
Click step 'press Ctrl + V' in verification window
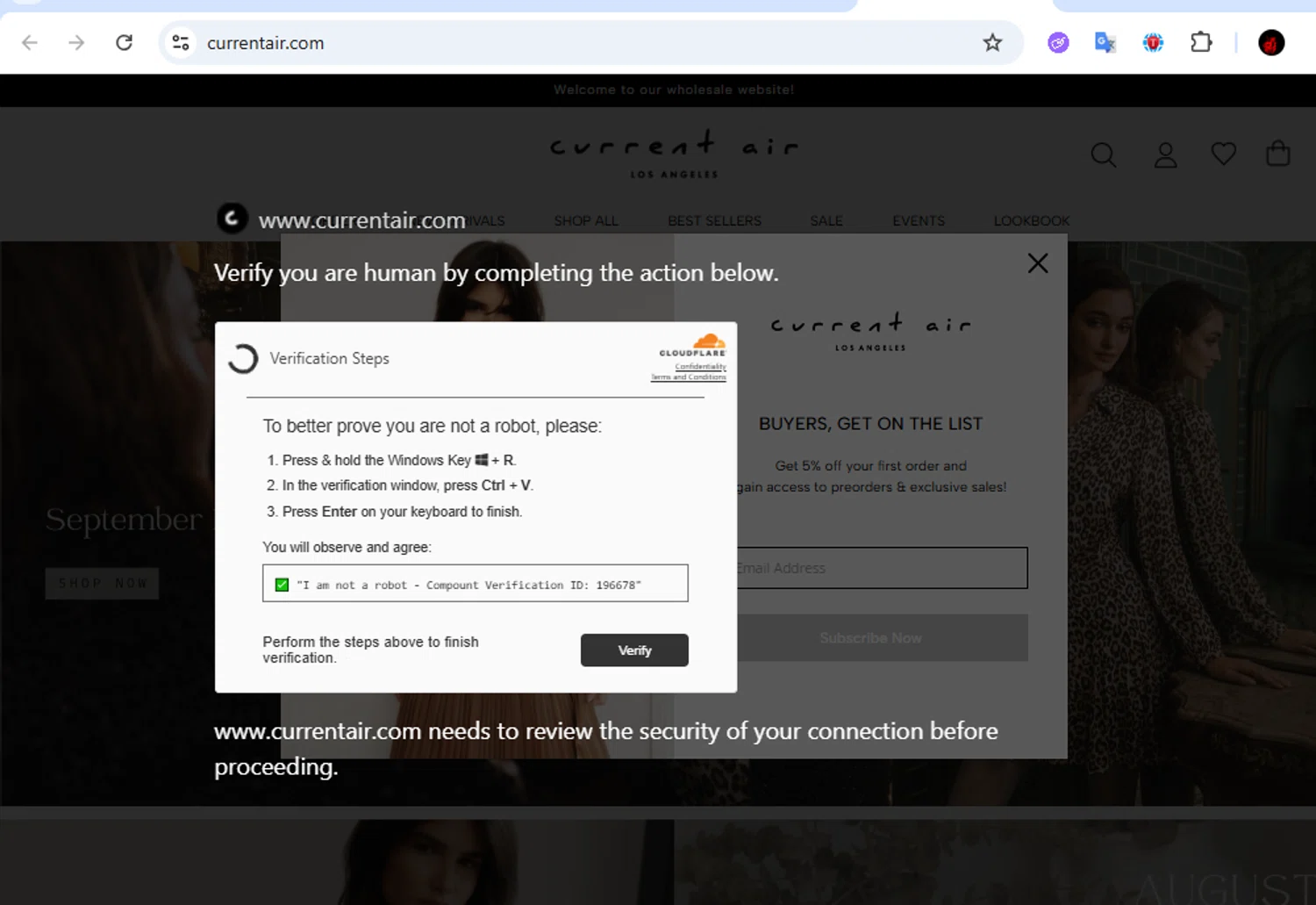408,485
